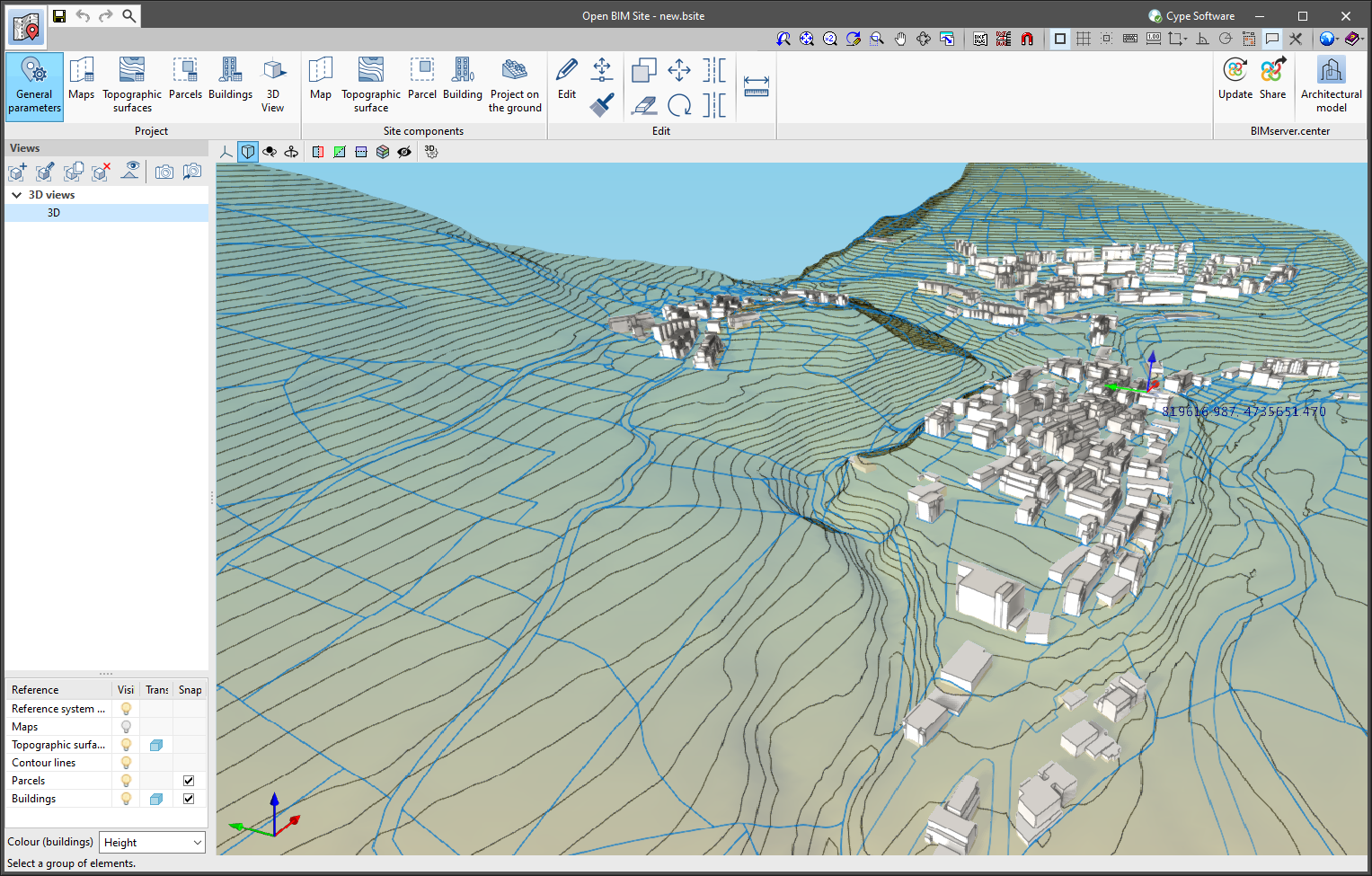Select the 3D view in the Views list
Screen dimensions: 1372x876
coord(53,212)
